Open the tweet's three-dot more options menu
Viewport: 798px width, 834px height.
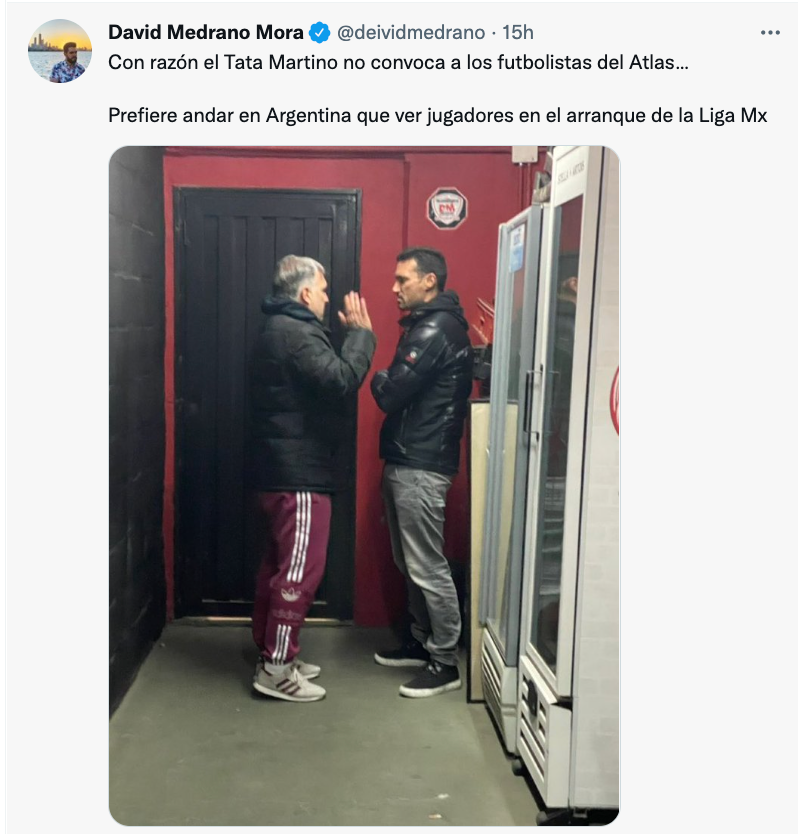tap(770, 33)
